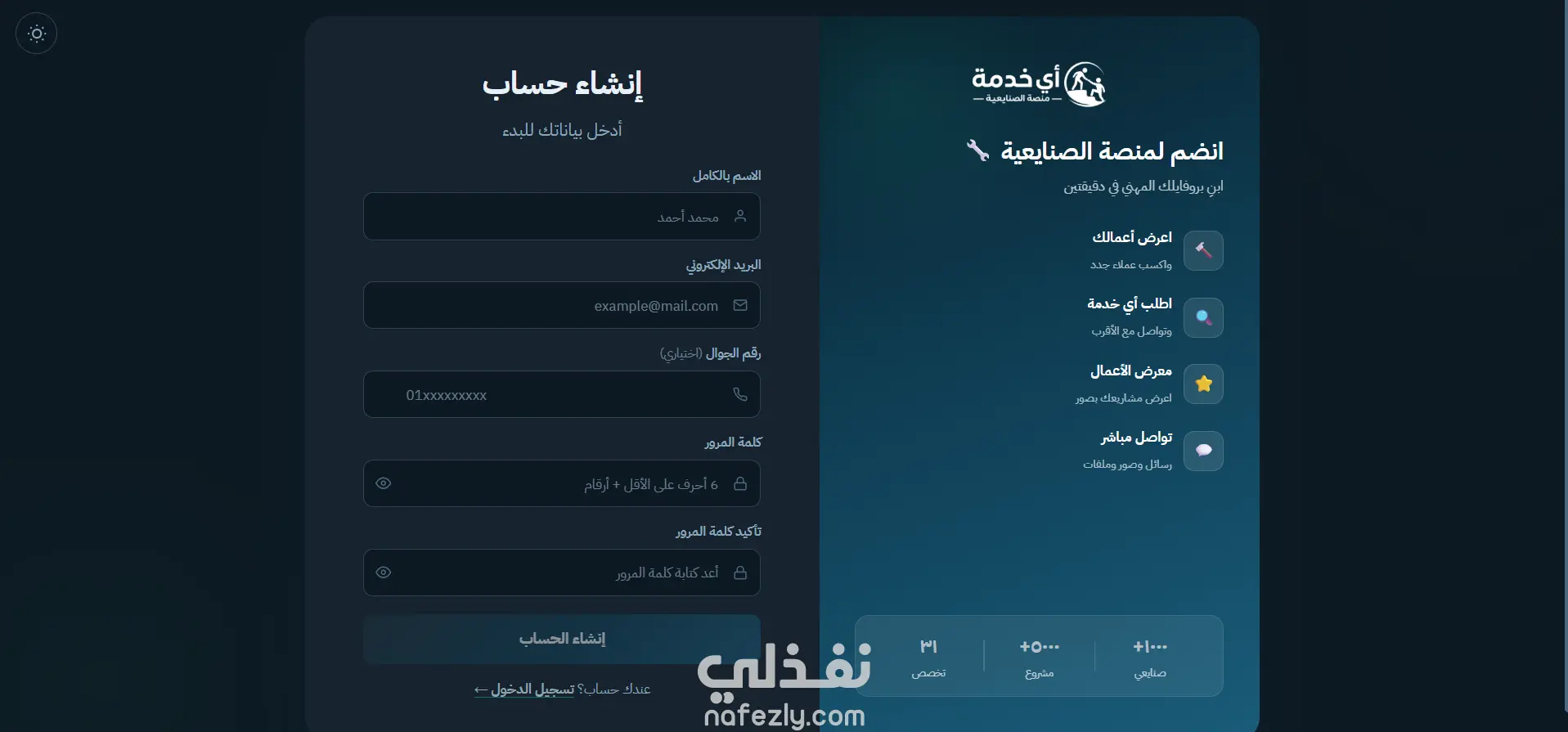Viewport: 1568px width, 732px height.
Task: Show the password with the eye icon
Action: click(383, 483)
